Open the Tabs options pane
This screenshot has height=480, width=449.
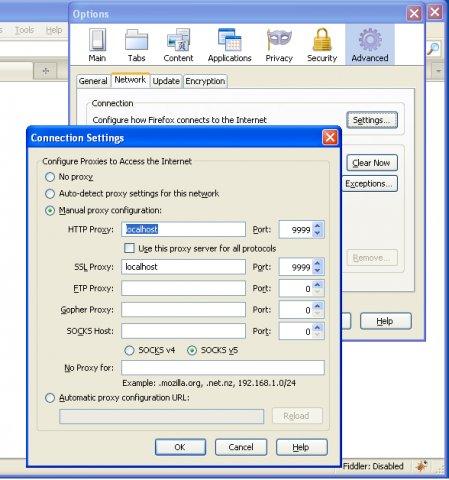137,45
